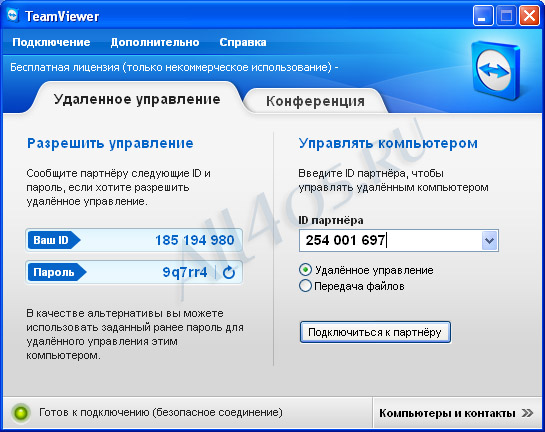Click the green connection status indicator
545x432 pixels.
pos(21,413)
